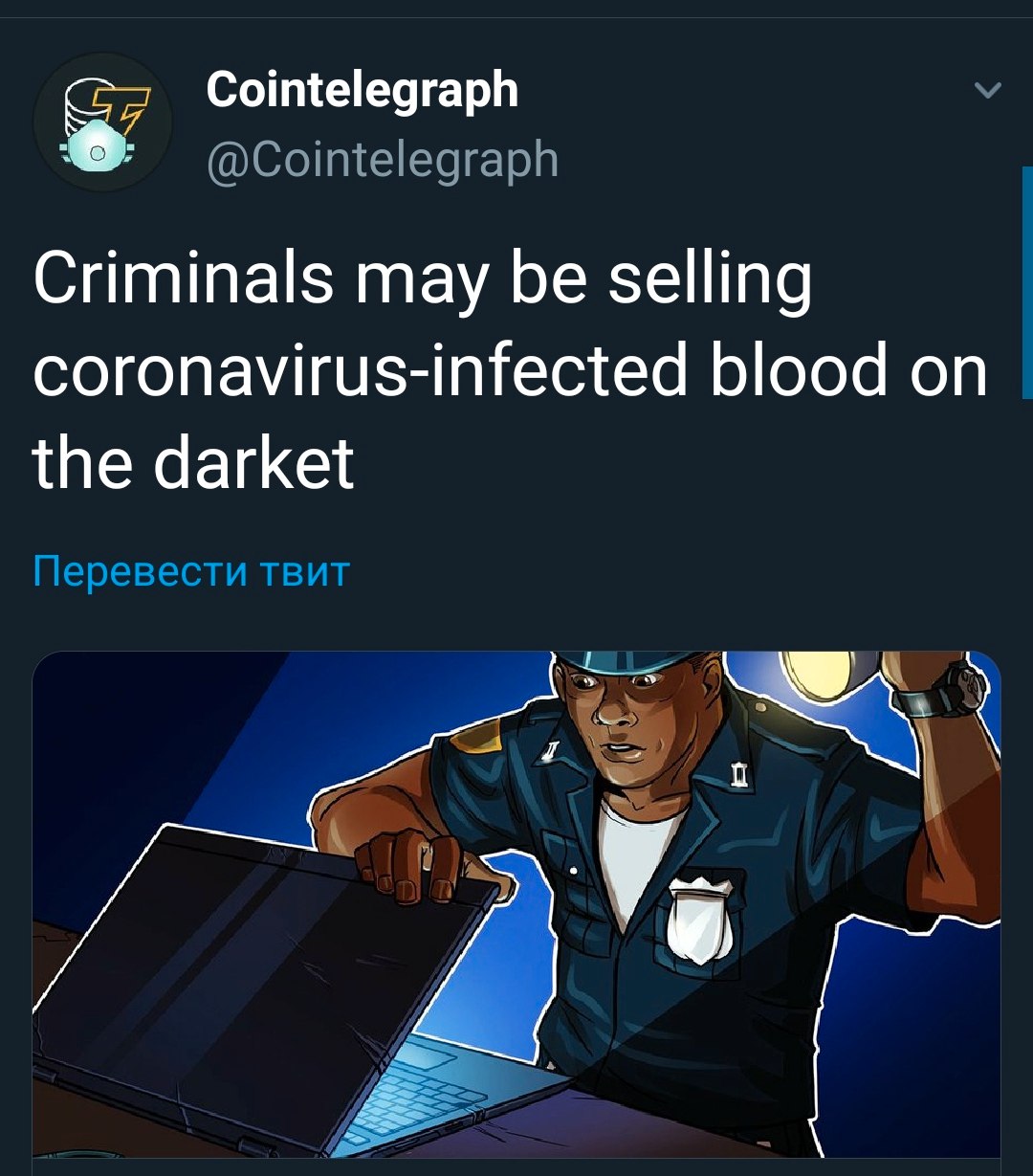The height and width of the screenshot is (1176, 1033).
Task: Click the Перевести твит link
Action: coord(191,571)
